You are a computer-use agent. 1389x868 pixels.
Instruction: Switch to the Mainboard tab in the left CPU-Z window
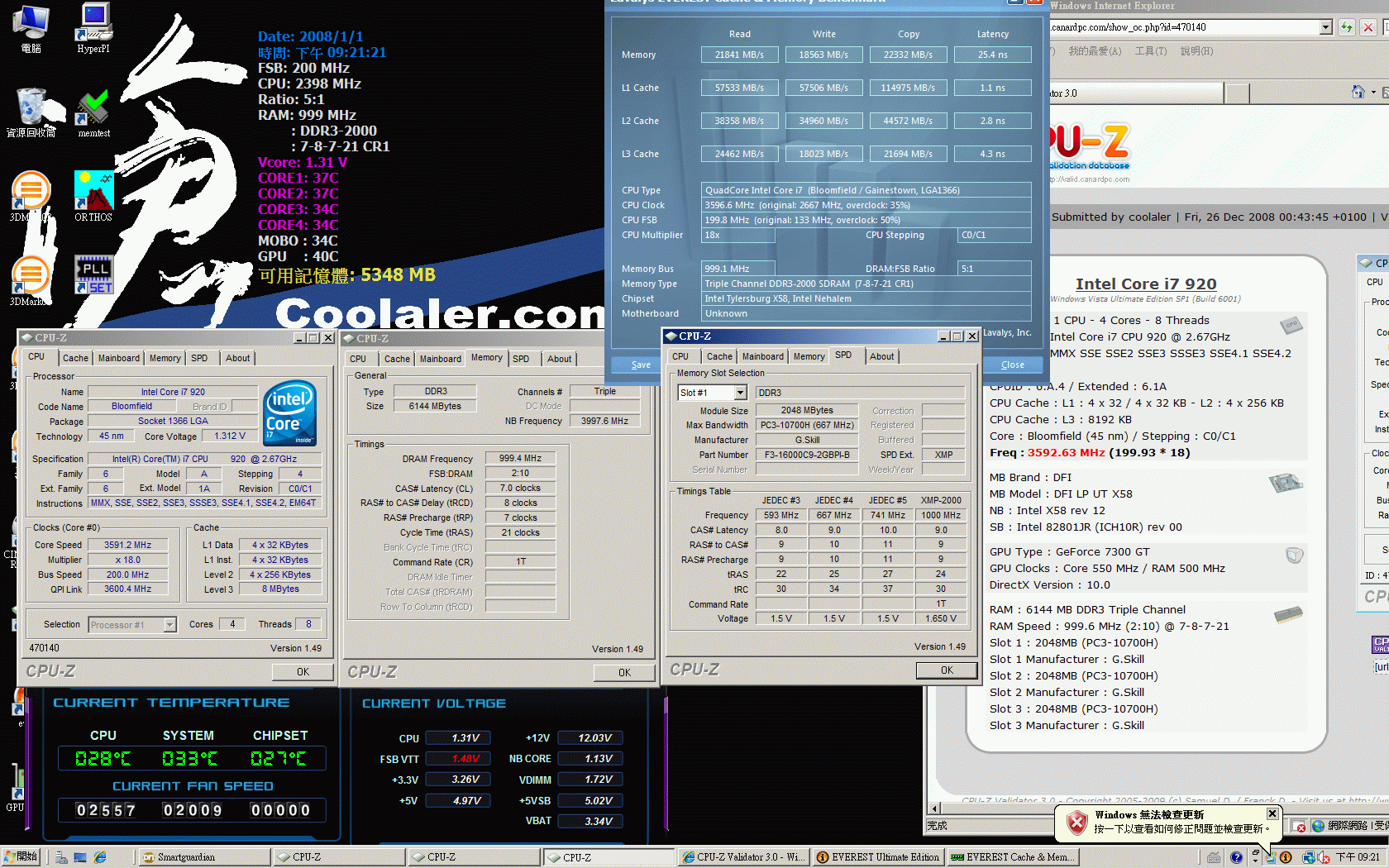(x=119, y=358)
